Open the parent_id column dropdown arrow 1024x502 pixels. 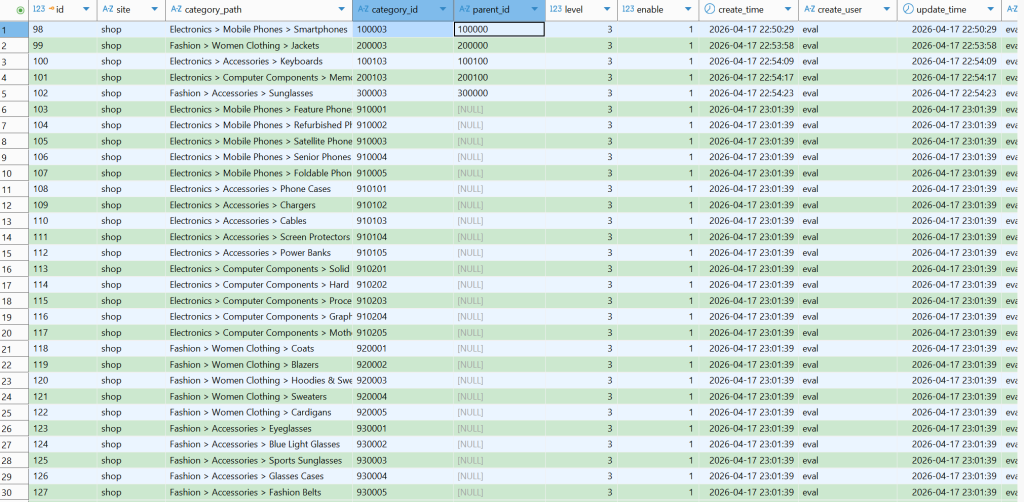click(x=535, y=10)
